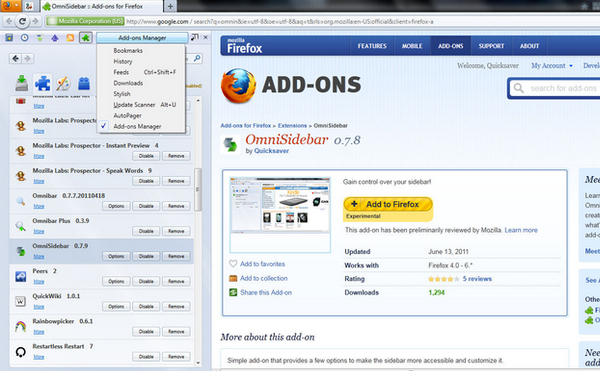Choose Stylish from sidebar menu
Image resolution: width=600 pixels, height=371 pixels.
pyautogui.click(x=141, y=94)
